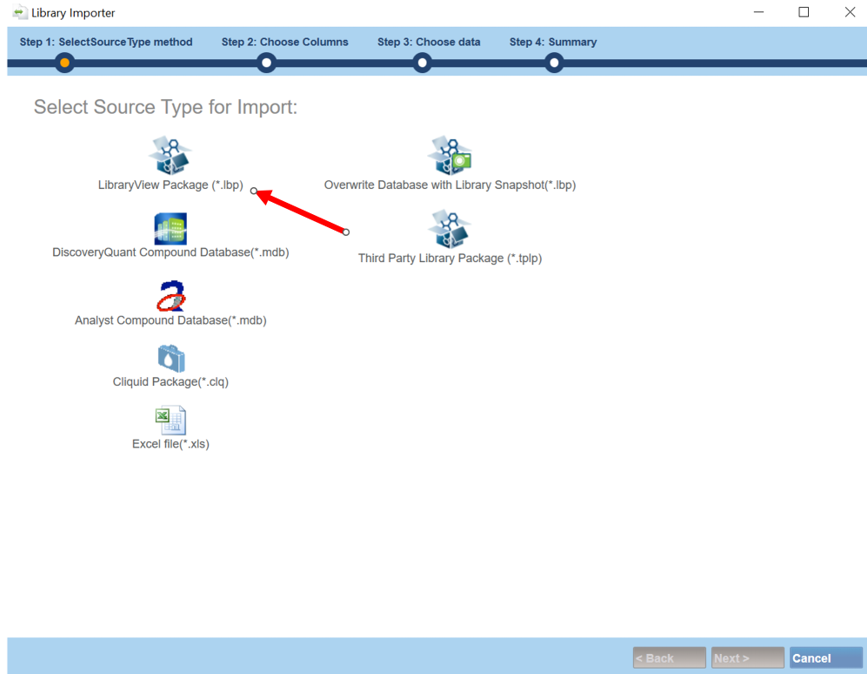
Task: Go to Step 2: Choose Columns
Action: (x=285, y=42)
